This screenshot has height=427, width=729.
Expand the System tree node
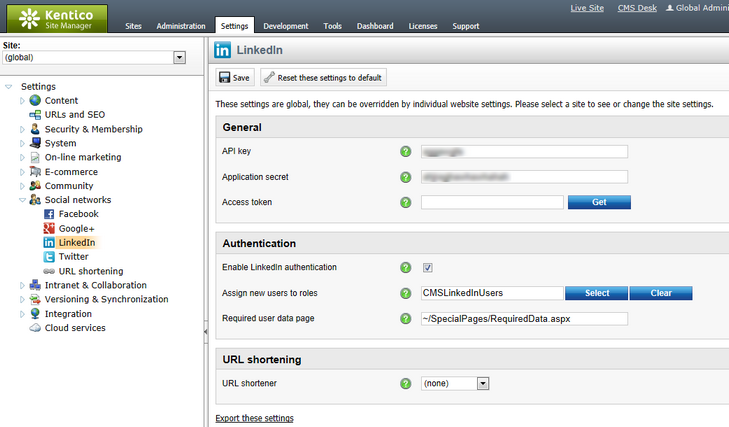[22, 143]
